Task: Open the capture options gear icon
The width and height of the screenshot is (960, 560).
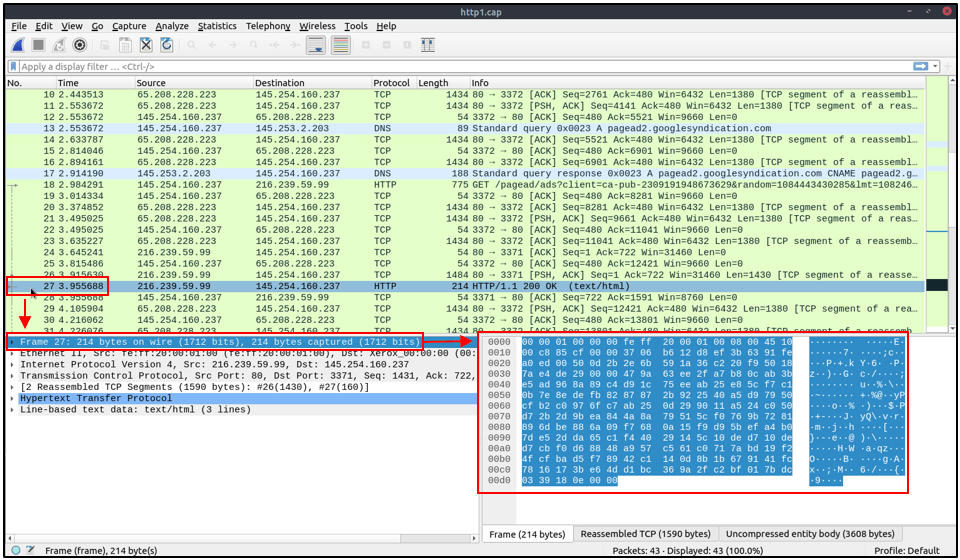Action: click(x=80, y=45)
